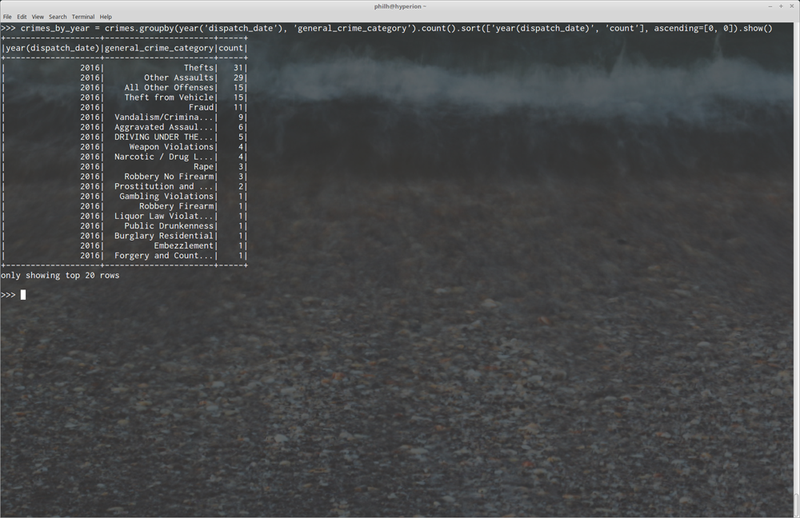Click the general_crime_category column header

click(x=159, y=48)
